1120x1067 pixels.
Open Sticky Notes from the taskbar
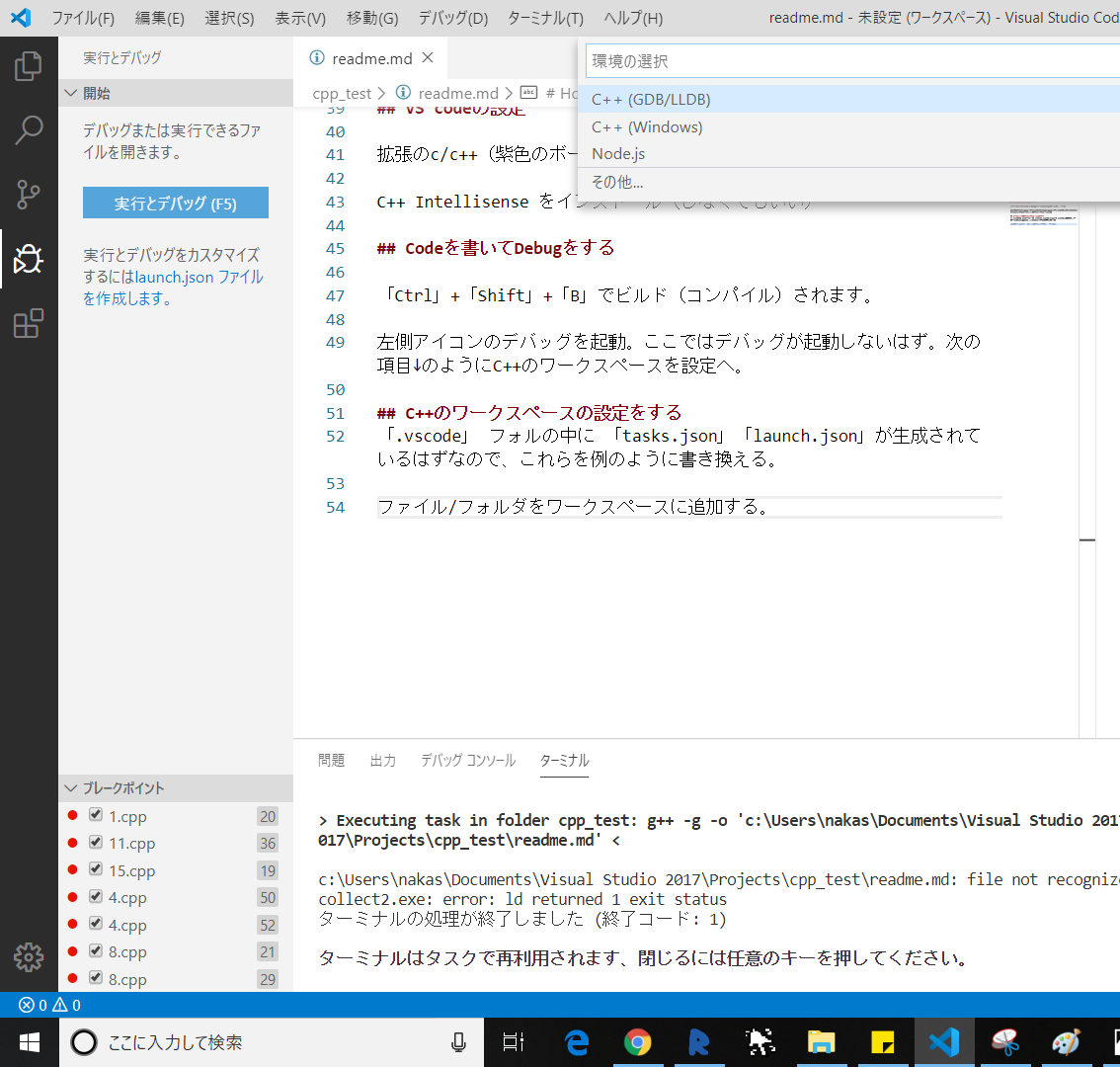coord(882,1042)
